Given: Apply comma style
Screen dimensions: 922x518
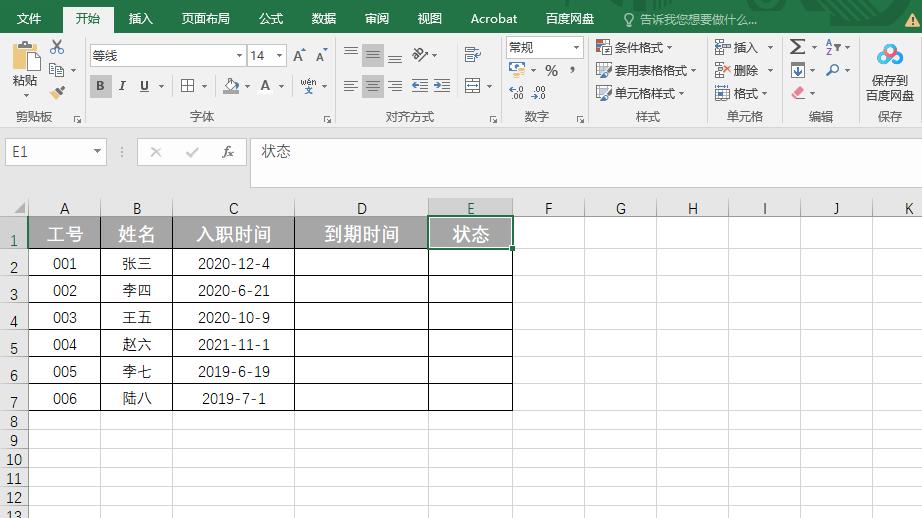Looking at the screenshot, I should [572, 71].
